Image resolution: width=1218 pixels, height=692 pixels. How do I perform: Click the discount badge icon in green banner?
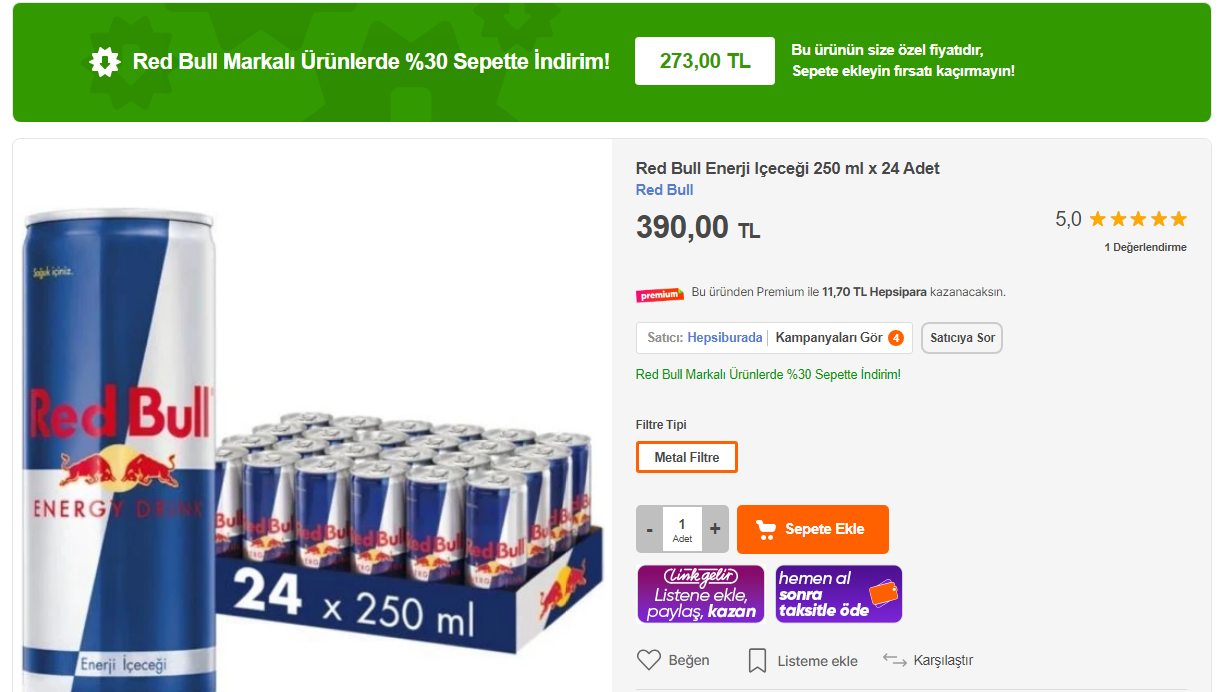coord(105,62)
